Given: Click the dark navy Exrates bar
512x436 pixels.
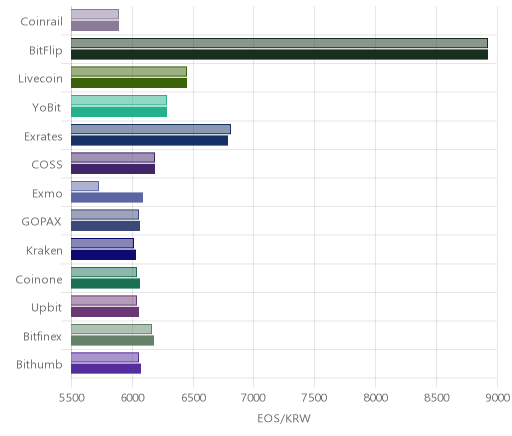Looking at the screenshot, I should coord(149,141).
